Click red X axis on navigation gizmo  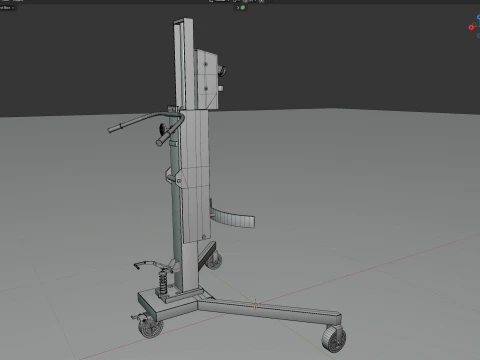coord(471,27)
